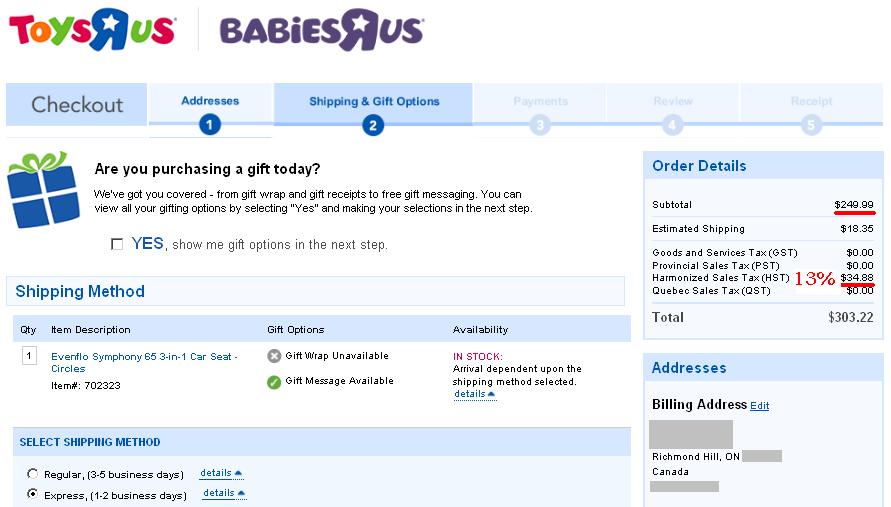This screenshot has height=507, width=891.
Task: Edit the Billing Address
Action: tap(759, 406)
